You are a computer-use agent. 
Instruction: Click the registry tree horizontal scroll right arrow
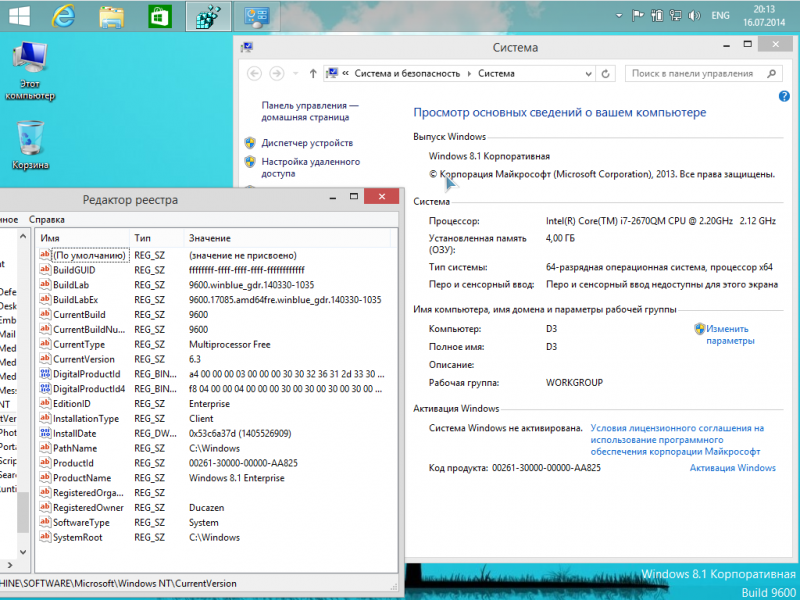[9, 565]
